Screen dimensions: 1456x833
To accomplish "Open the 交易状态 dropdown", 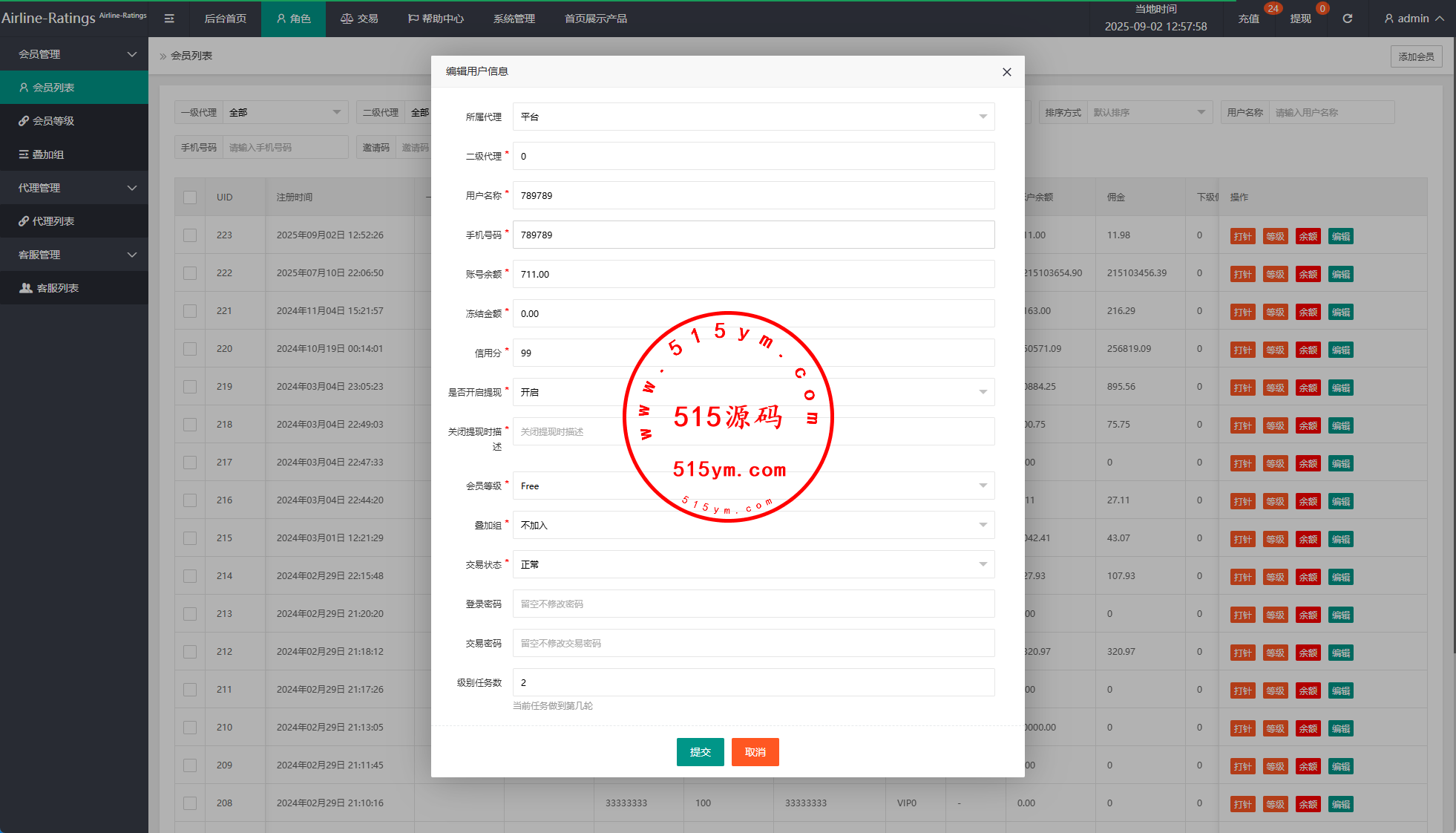I will [753, 564].
